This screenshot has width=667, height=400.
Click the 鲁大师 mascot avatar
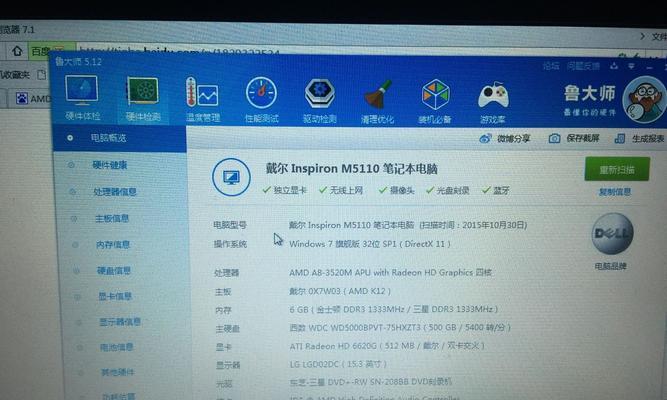click(x=644, y=100)
